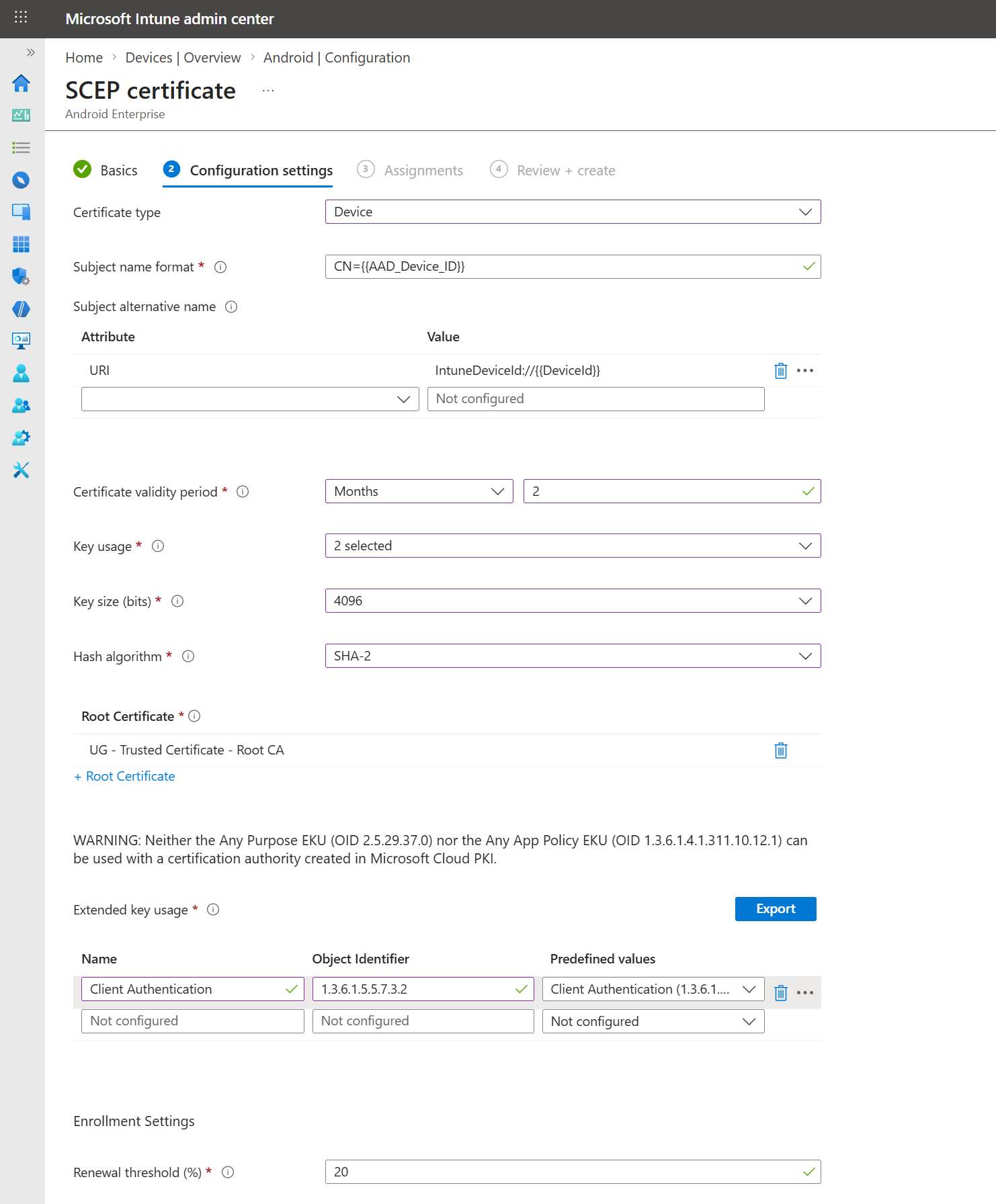Screen dimensions: 996x1204
Task: Click the Android | Configuration breadcrumb
Action: click(337, 58)
